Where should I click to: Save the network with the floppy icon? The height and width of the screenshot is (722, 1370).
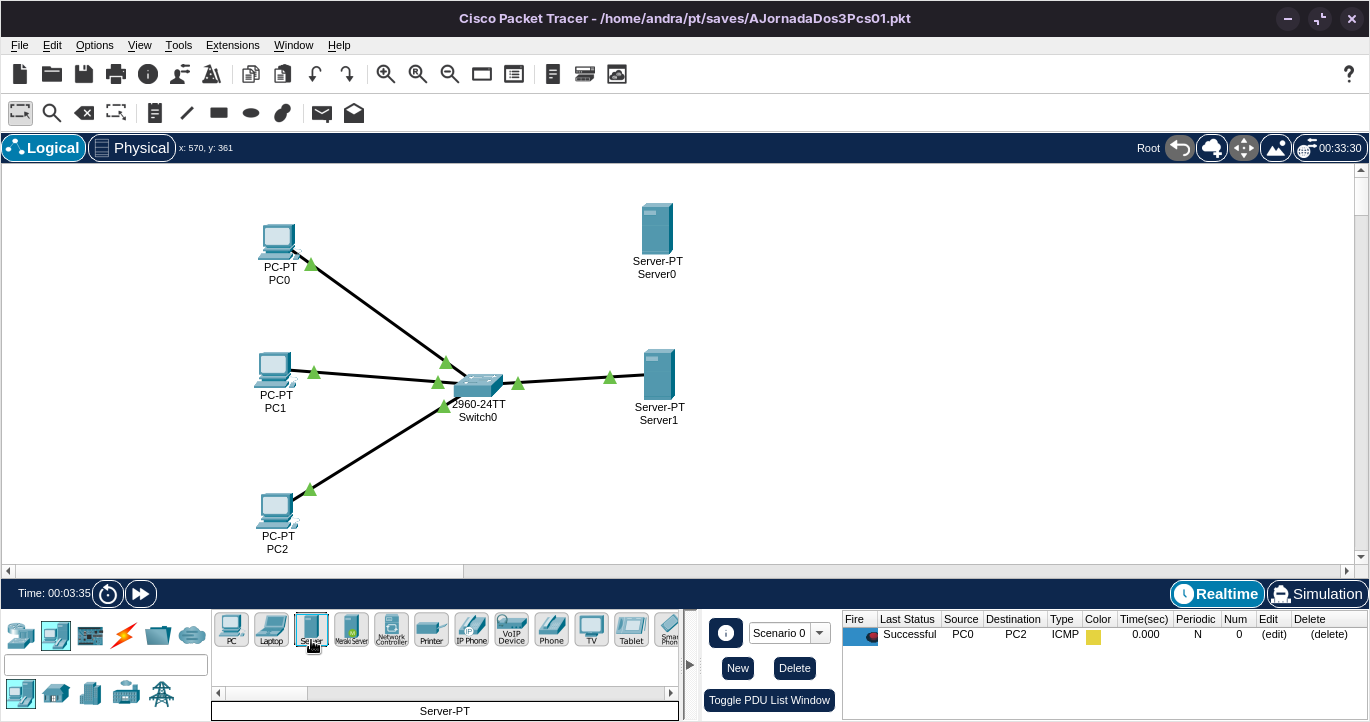(x=84, y=74)
